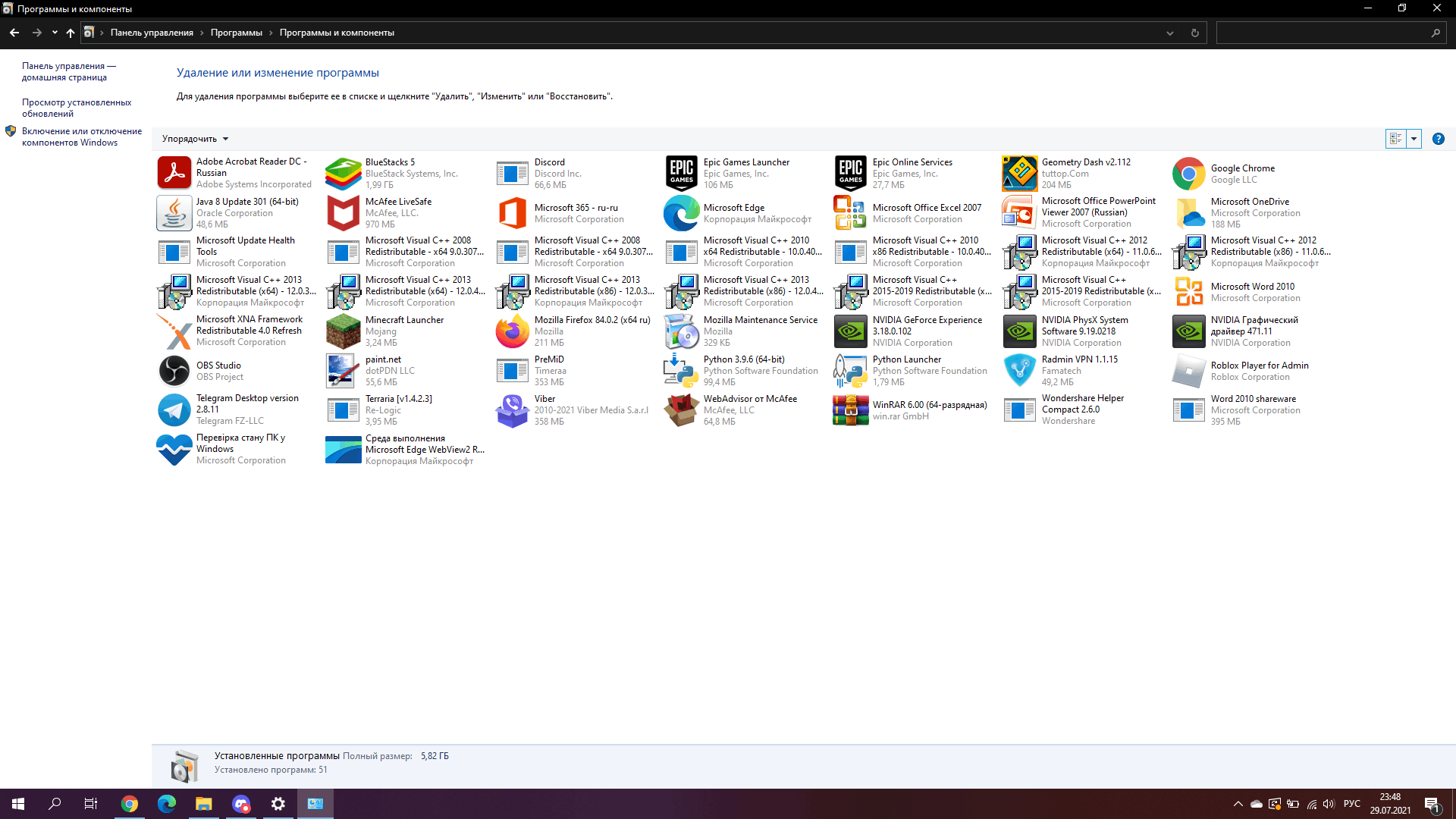Open Включение или отключение компонентов Windows
Screen dimensions: 1456x819
pos(82,136)
